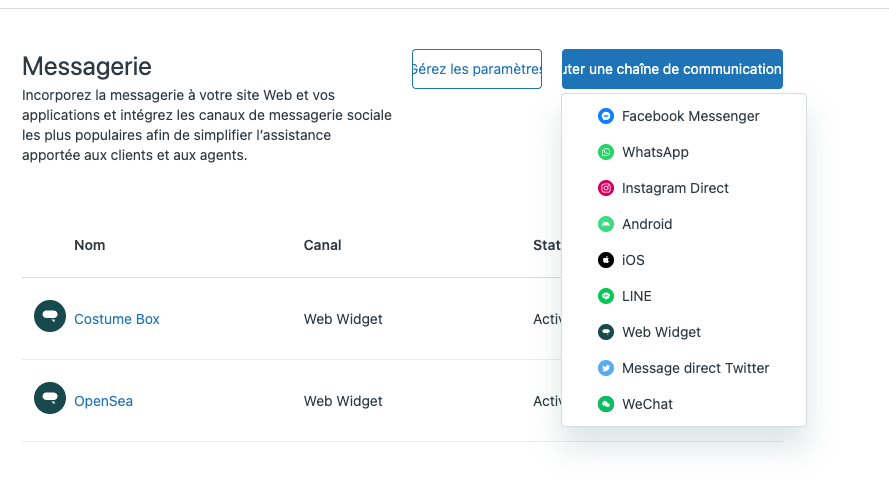The image size is (889, 481).
Task: Select WhatsApp channel menu entry
Action: 684,152
